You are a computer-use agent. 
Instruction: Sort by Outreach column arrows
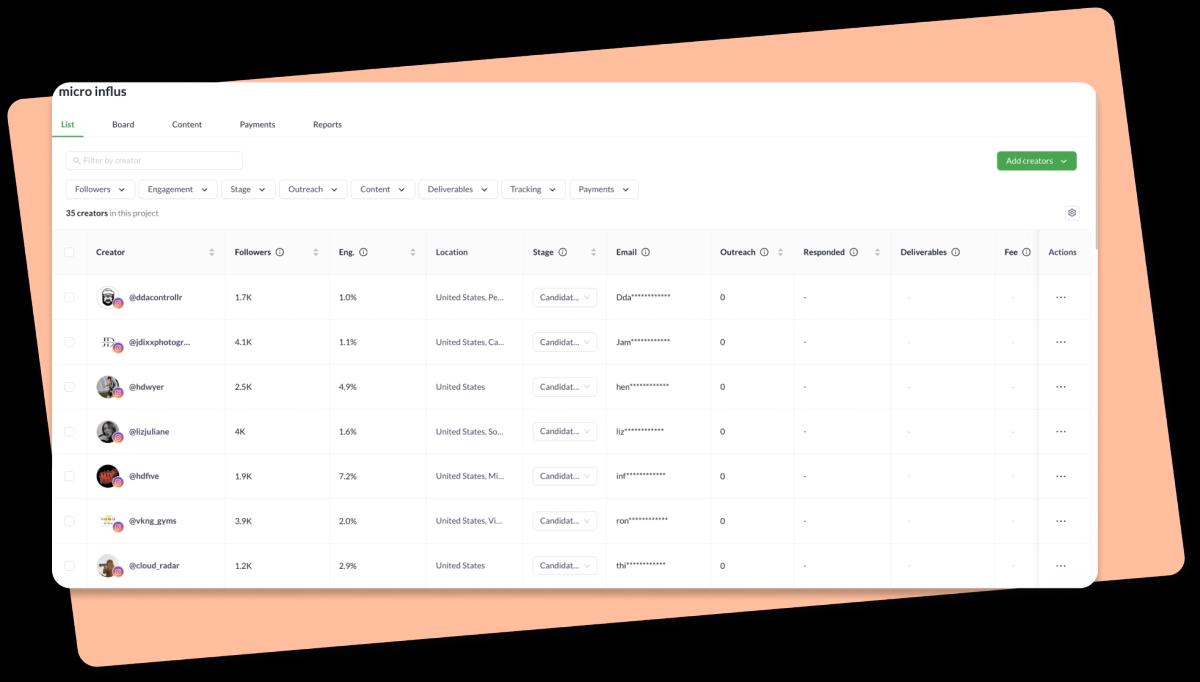coord(780,252)
